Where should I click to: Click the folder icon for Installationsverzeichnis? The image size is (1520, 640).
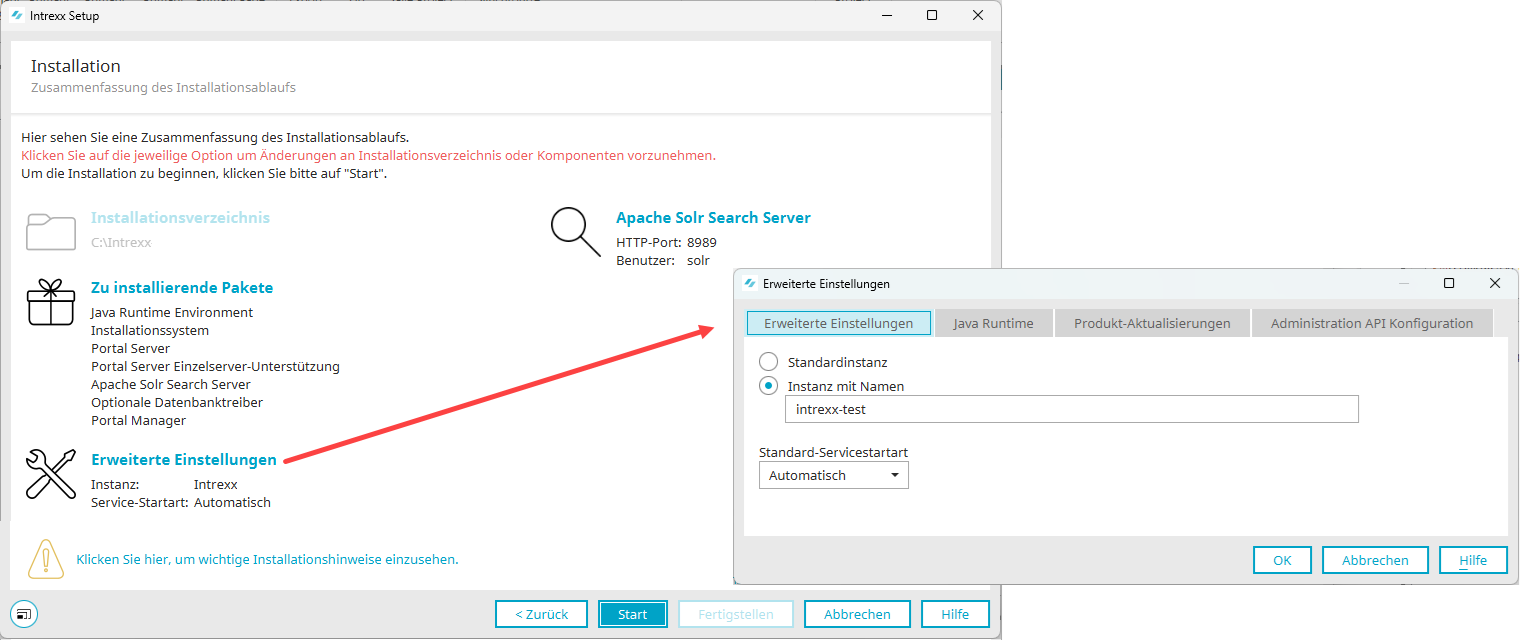pyautogui.click(x=51, y=232)
